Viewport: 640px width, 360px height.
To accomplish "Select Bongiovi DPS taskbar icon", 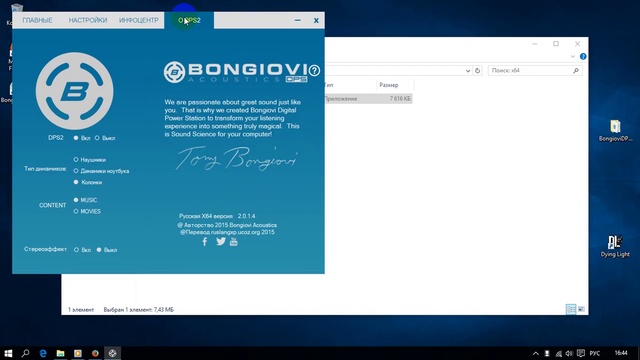I will [113, 353].
